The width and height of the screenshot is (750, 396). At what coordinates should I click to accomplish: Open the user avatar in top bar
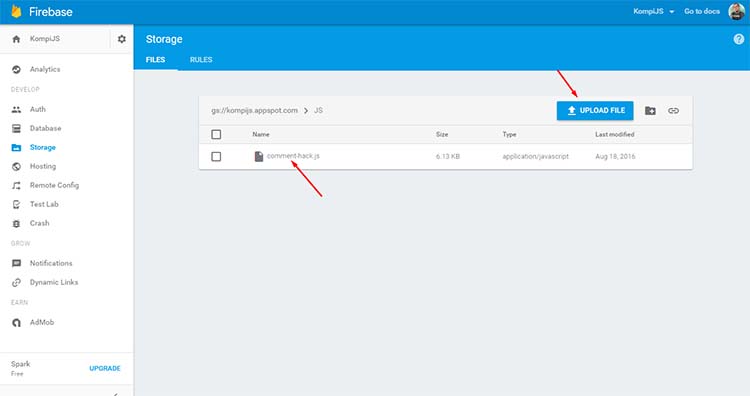[737, 11]
